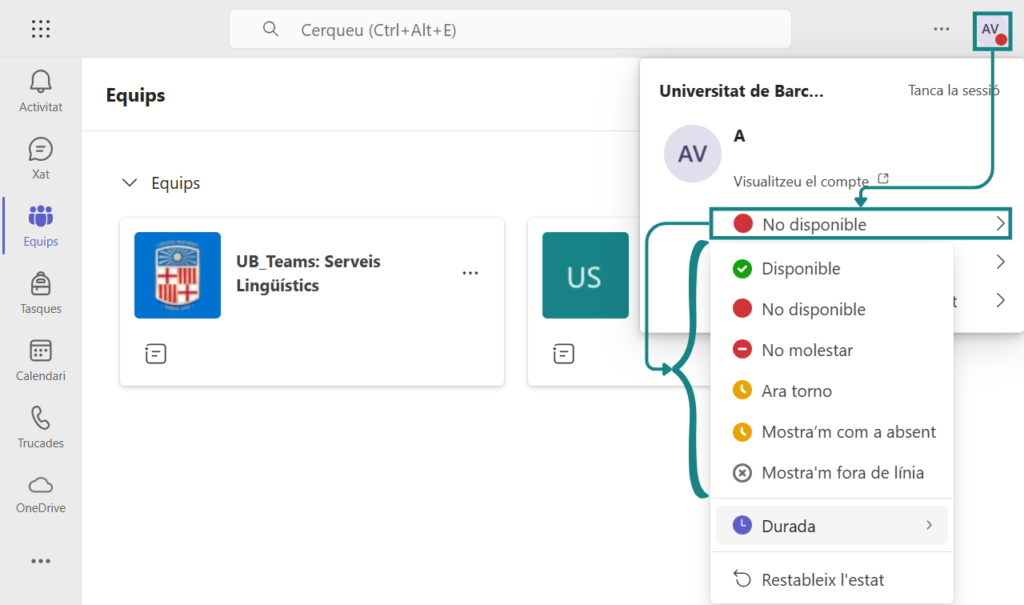Open the Activitat bell icon

(41, 91)
